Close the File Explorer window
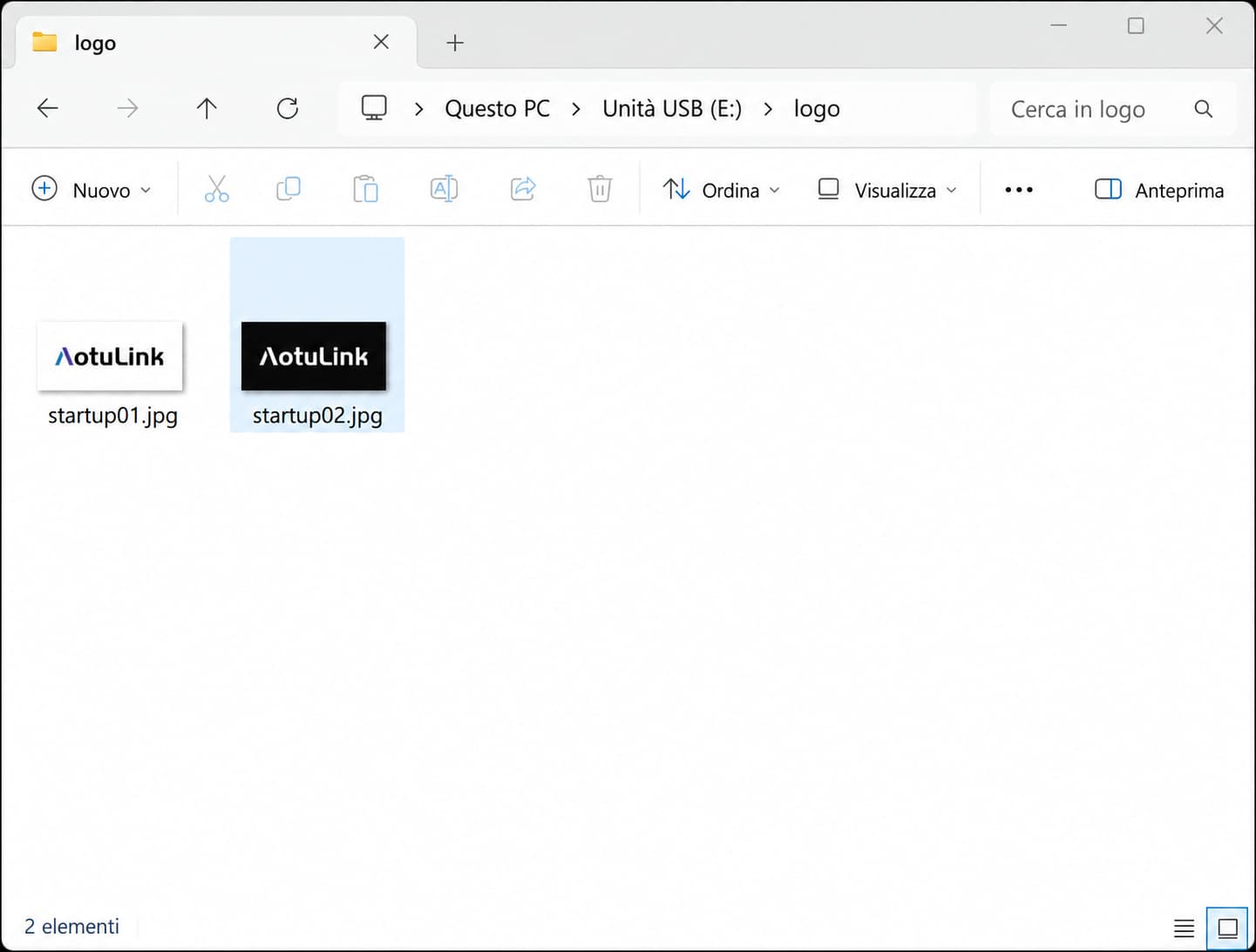The image size is (1256, 952). 1214,25
